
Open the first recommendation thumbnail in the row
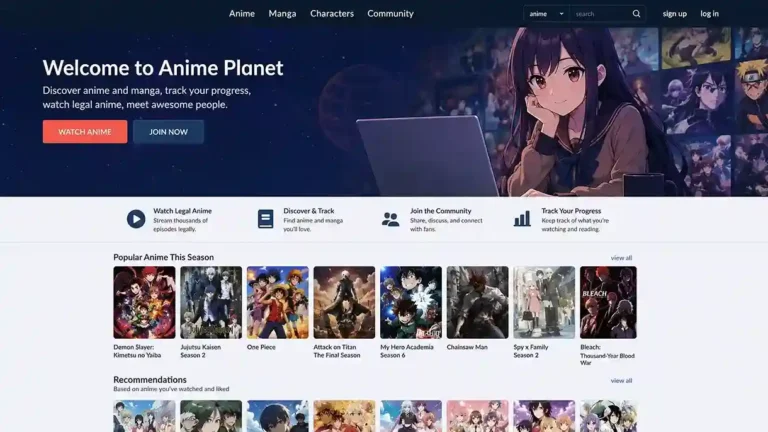pyautogui.click(x=144, y=416)
